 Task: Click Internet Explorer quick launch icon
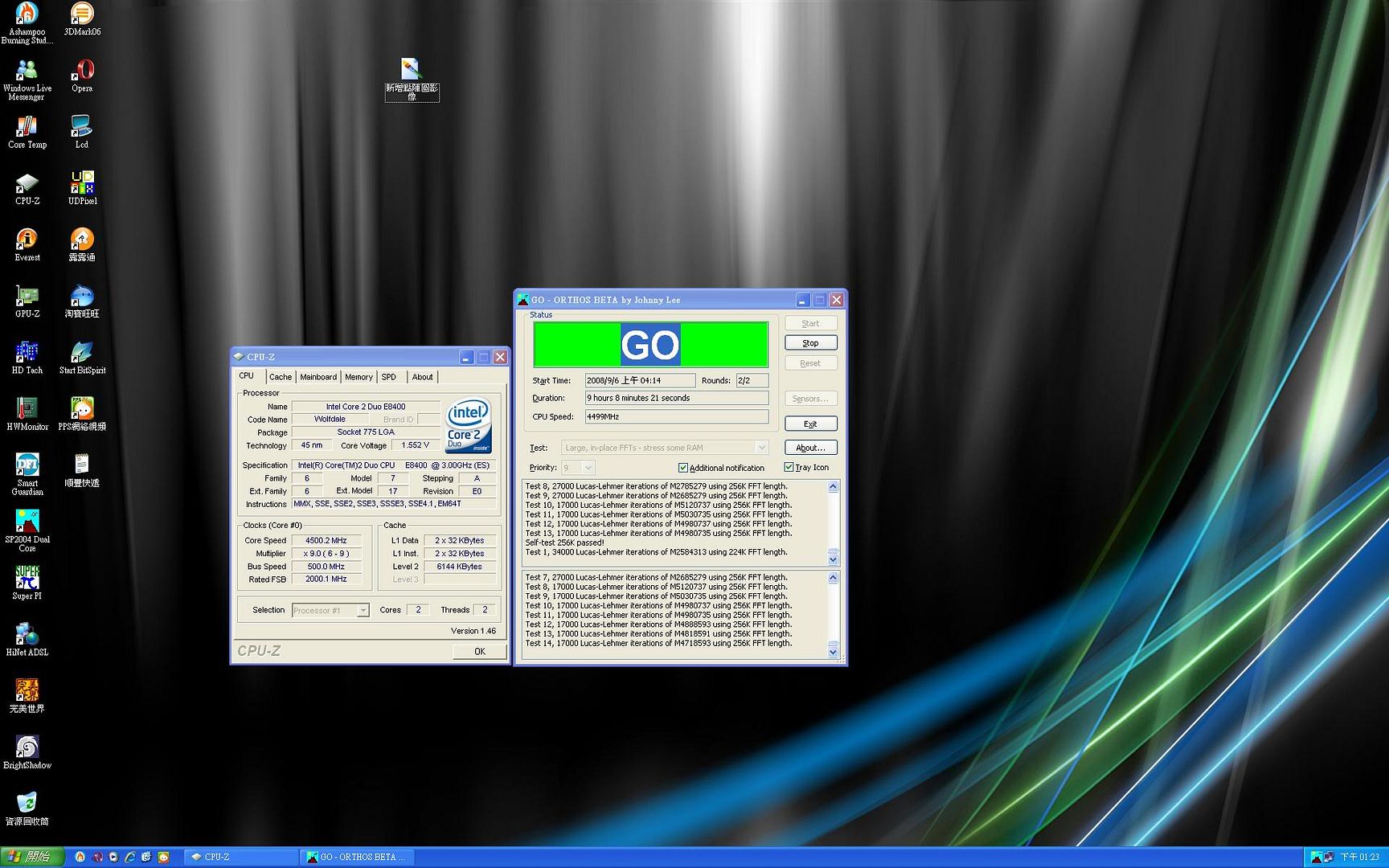tap(129, 858)
